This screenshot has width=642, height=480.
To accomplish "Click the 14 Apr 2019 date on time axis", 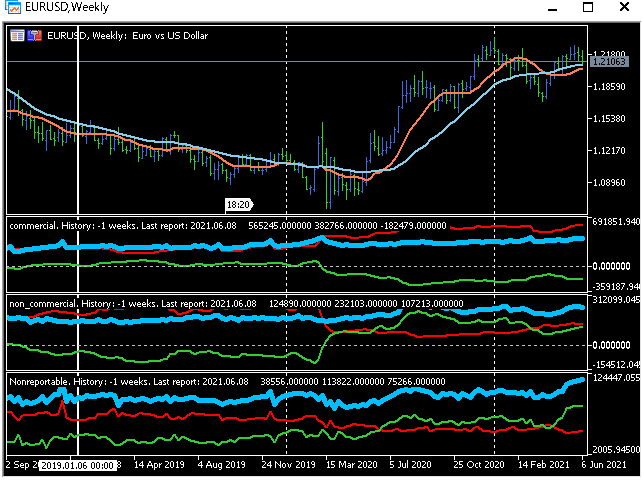I will point(159,465).
